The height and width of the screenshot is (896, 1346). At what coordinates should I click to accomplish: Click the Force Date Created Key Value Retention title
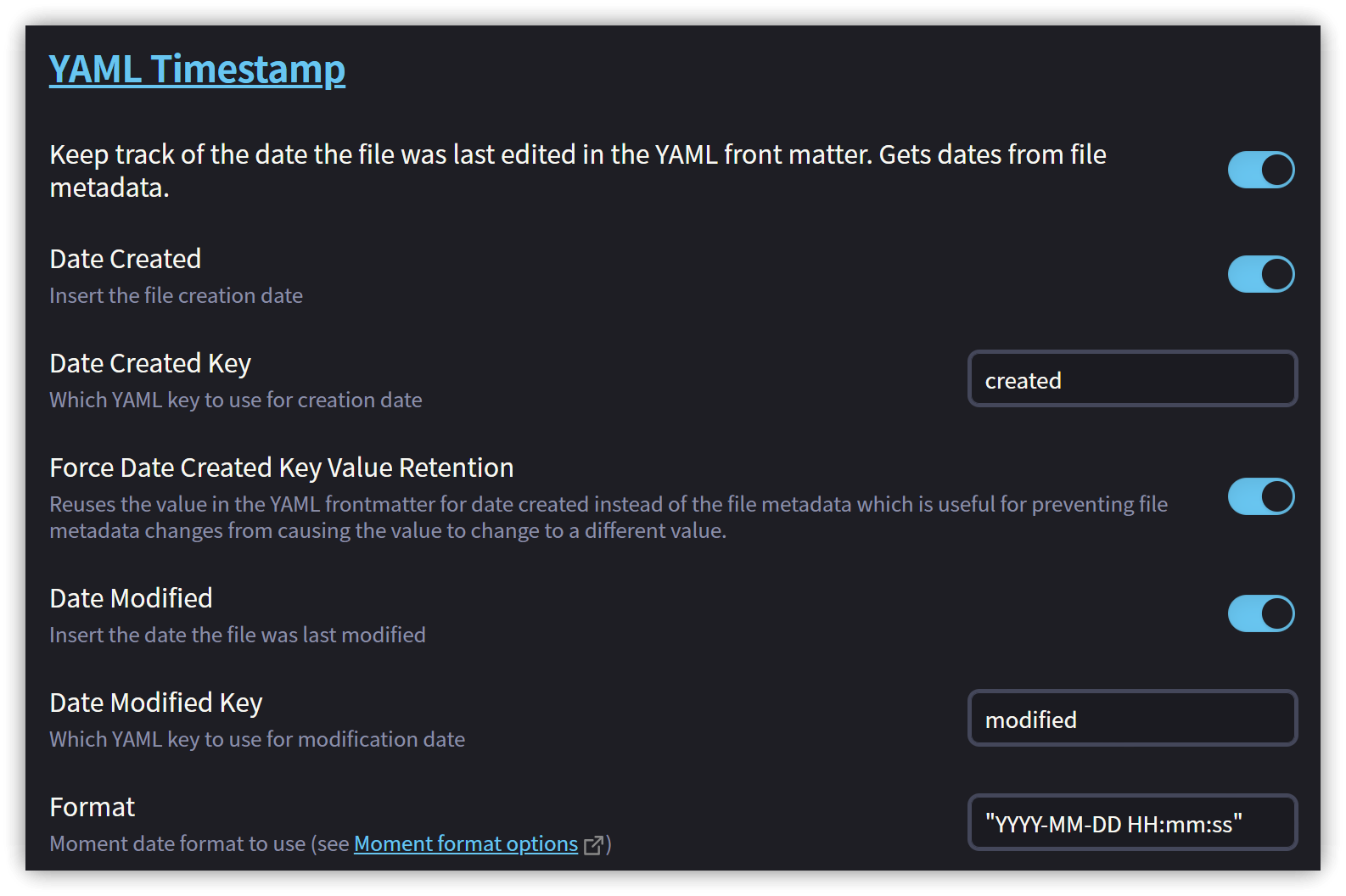click(x=282, y=468)
